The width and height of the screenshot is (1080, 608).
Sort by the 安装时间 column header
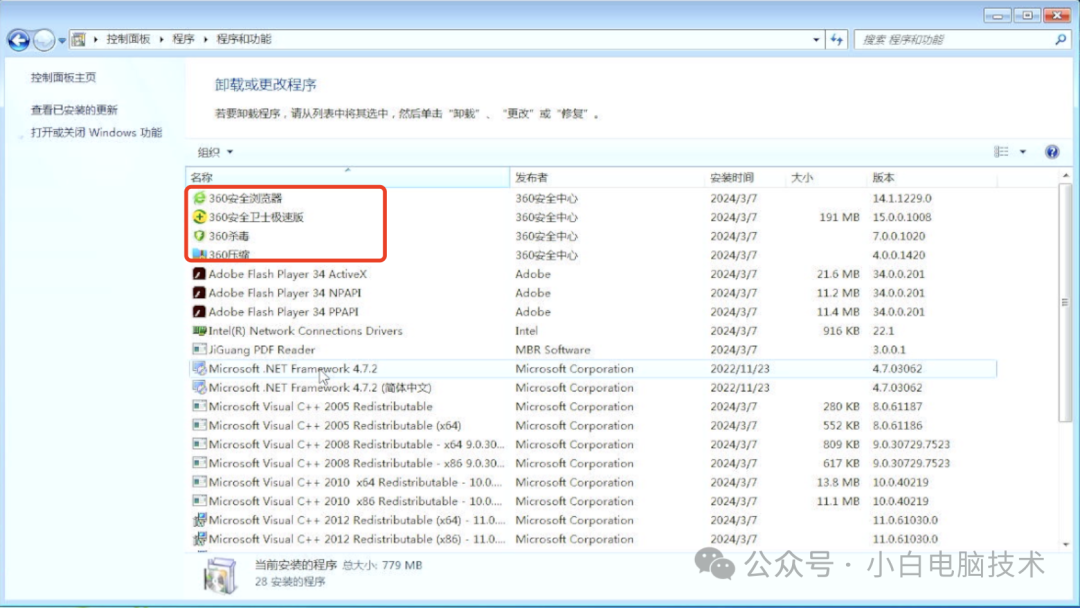tap(745, 178)
